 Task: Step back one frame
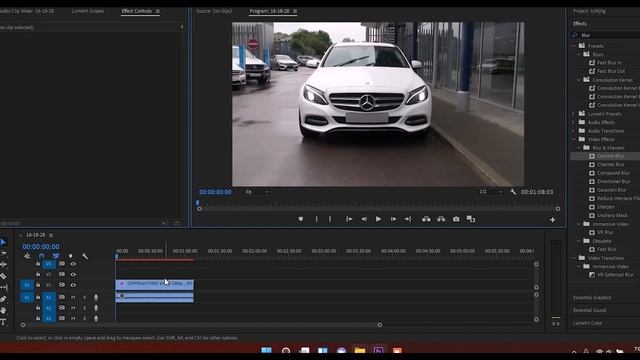pos(364,219)
